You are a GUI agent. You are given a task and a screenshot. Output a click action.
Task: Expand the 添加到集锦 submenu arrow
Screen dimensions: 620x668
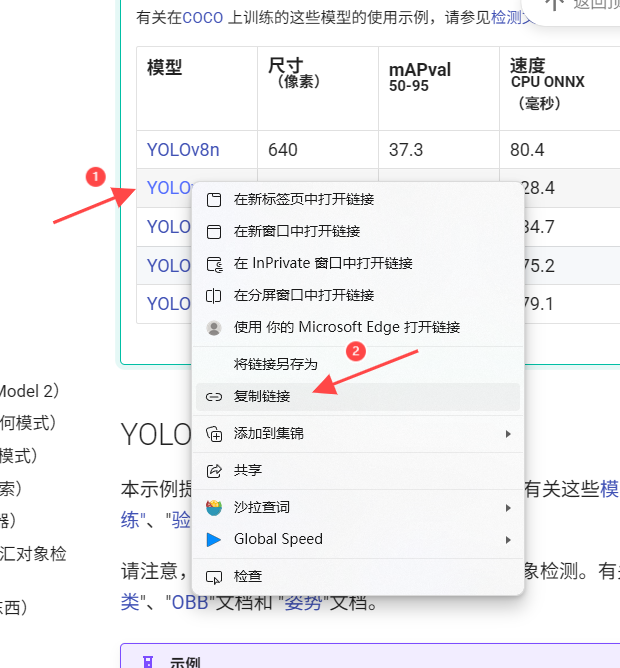click(508, 434)
